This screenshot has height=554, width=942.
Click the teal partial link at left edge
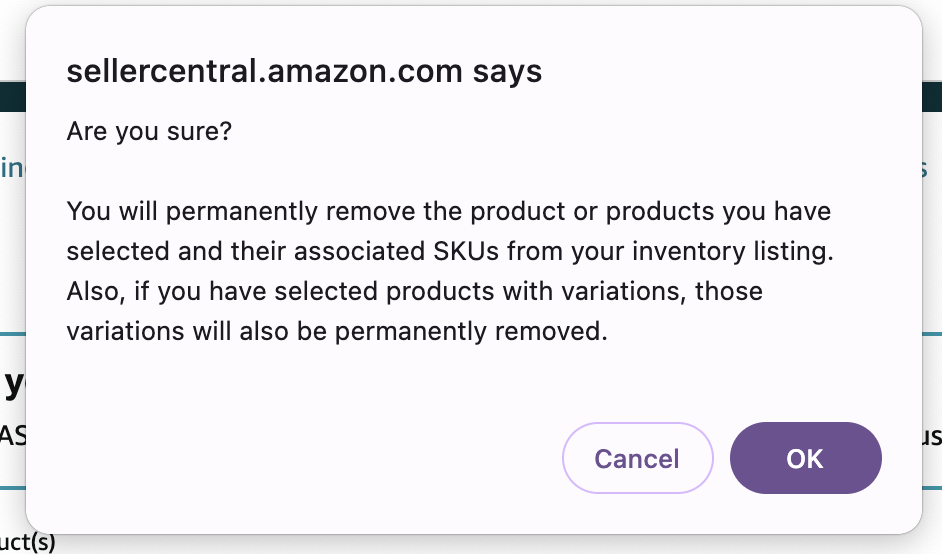11,168
